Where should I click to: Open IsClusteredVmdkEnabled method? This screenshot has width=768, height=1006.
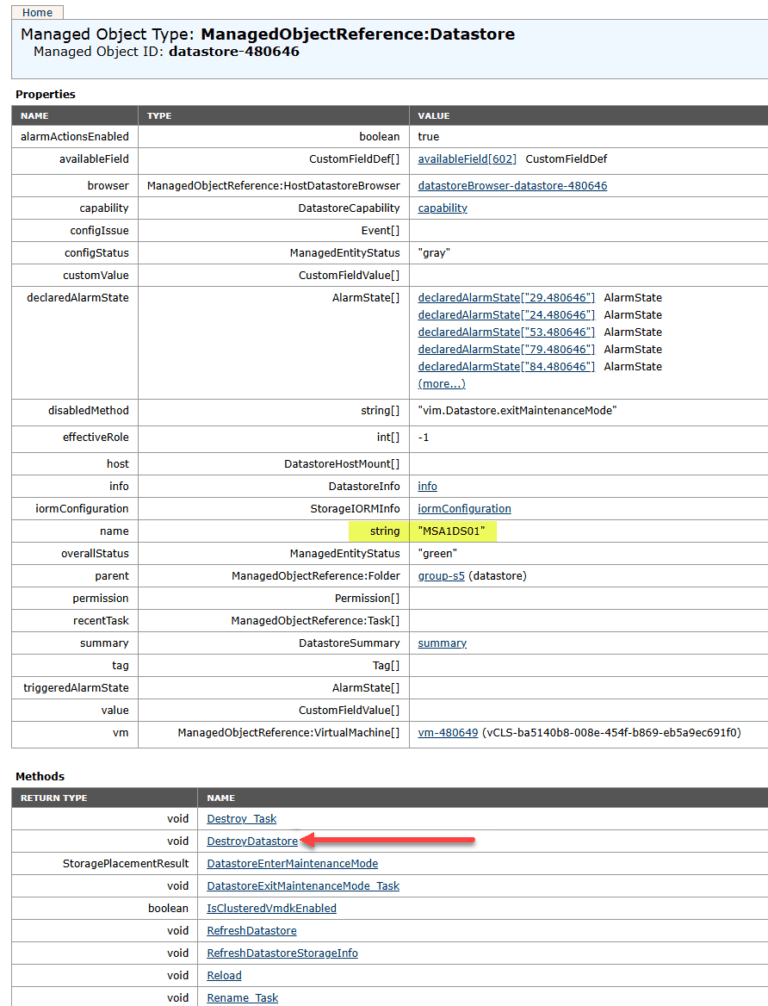271,908
